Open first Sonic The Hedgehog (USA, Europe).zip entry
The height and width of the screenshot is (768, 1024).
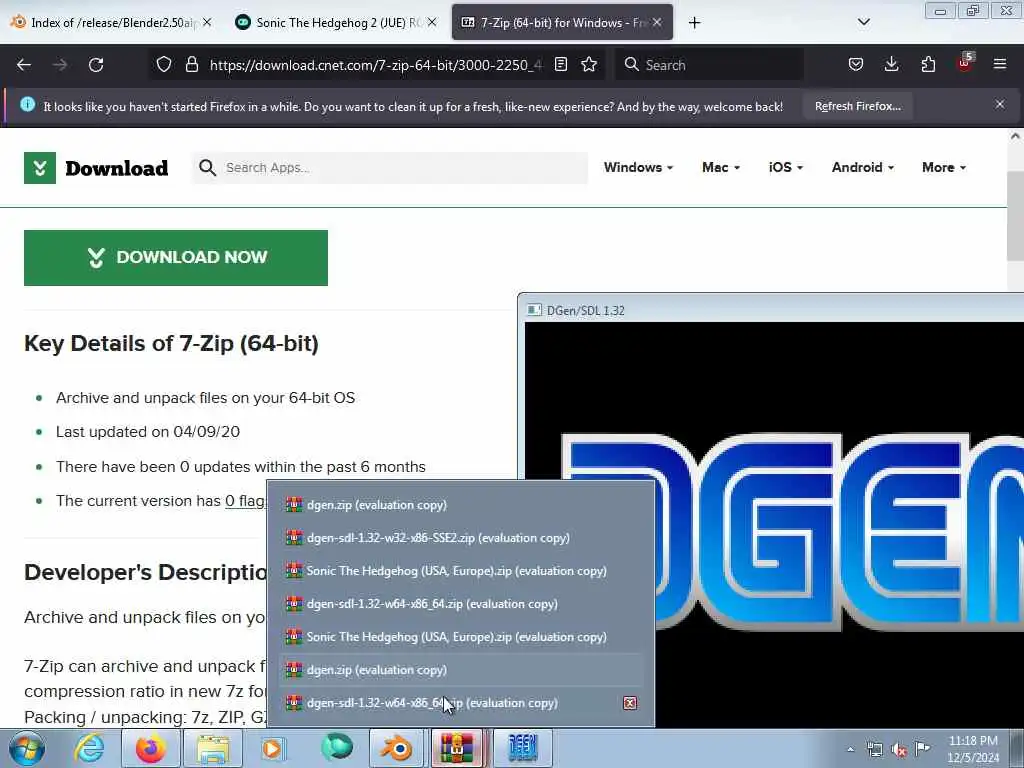tap(461, 571)
